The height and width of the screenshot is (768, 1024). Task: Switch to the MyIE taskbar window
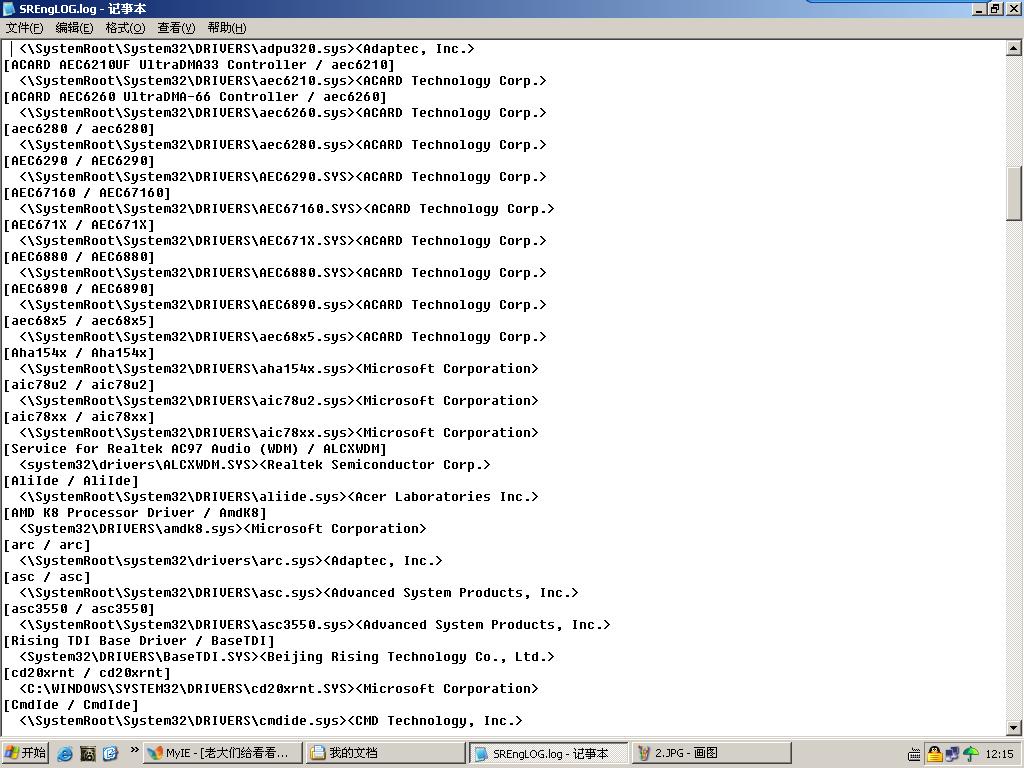coord(223,753)
